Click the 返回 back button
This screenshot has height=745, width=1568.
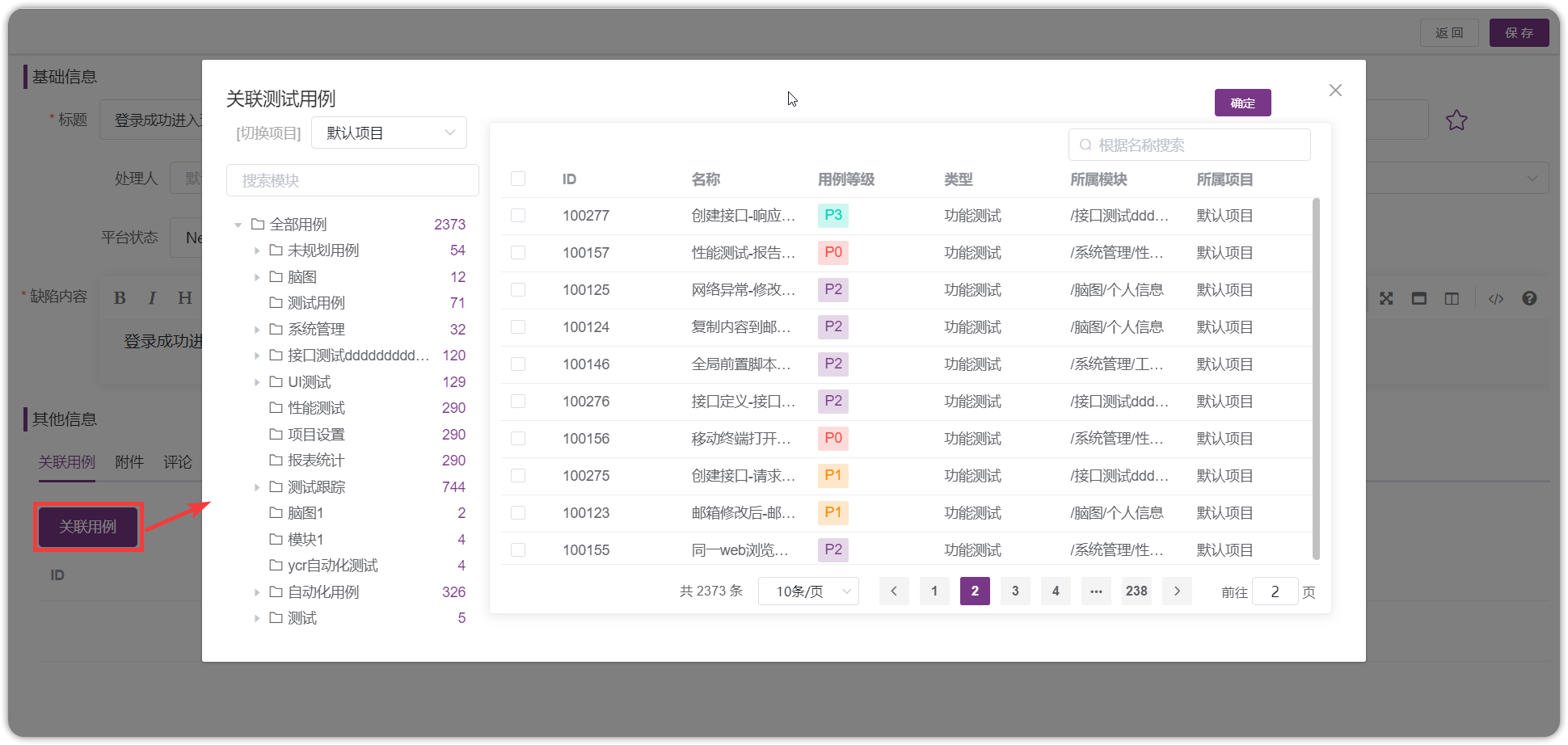coord(1449,33)
